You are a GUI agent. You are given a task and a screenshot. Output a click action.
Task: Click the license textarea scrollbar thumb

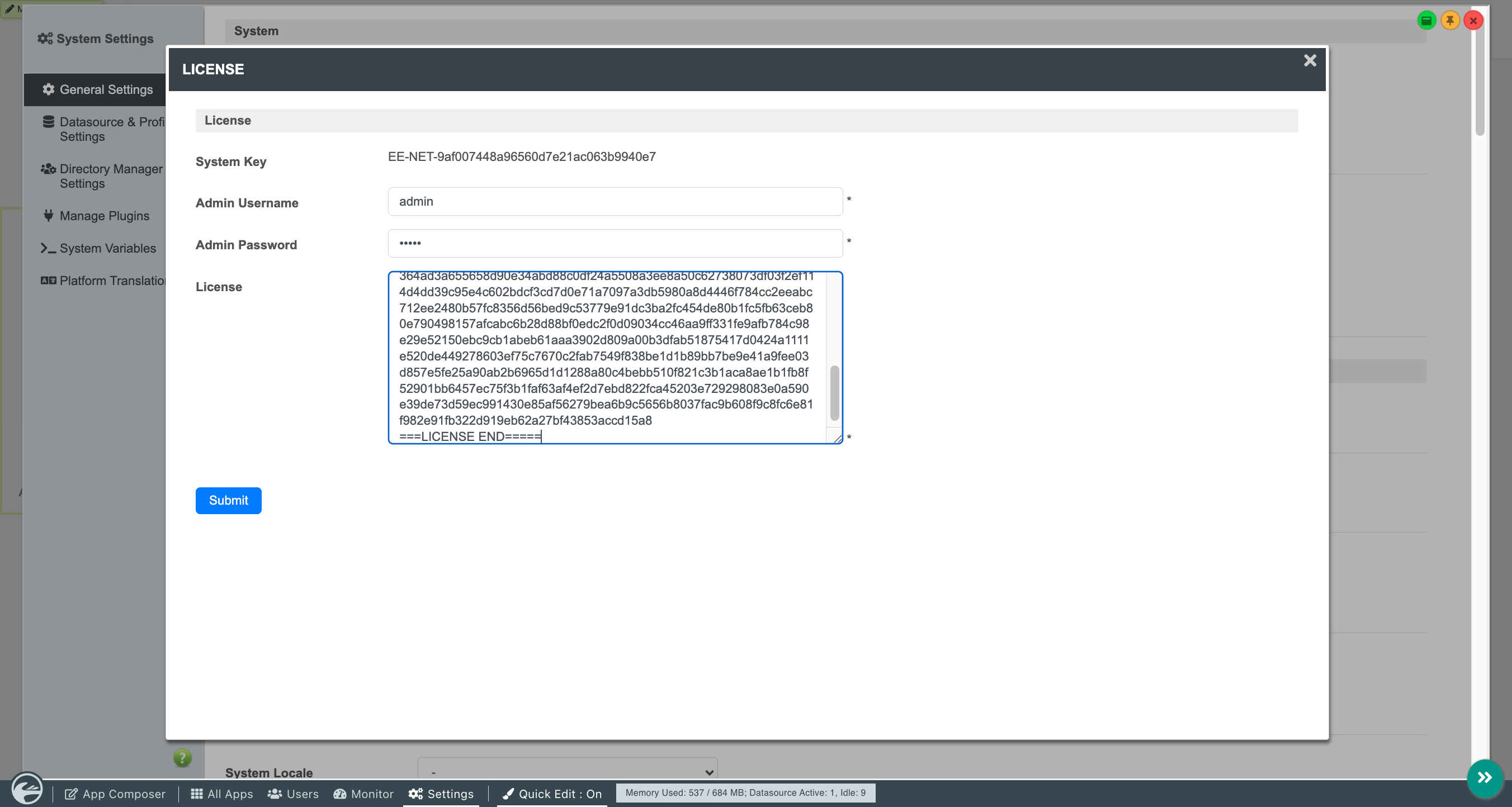coord(834,393)
